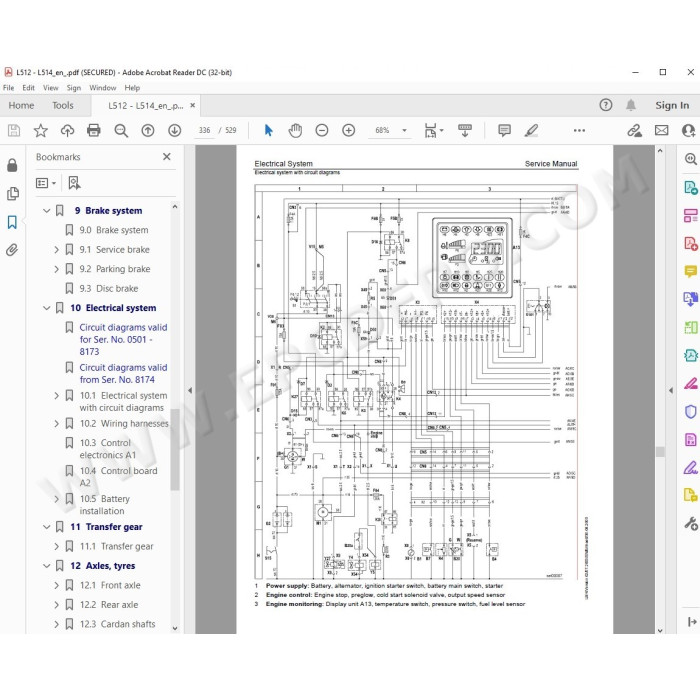Open the Window menu

[x=103, y=88]
